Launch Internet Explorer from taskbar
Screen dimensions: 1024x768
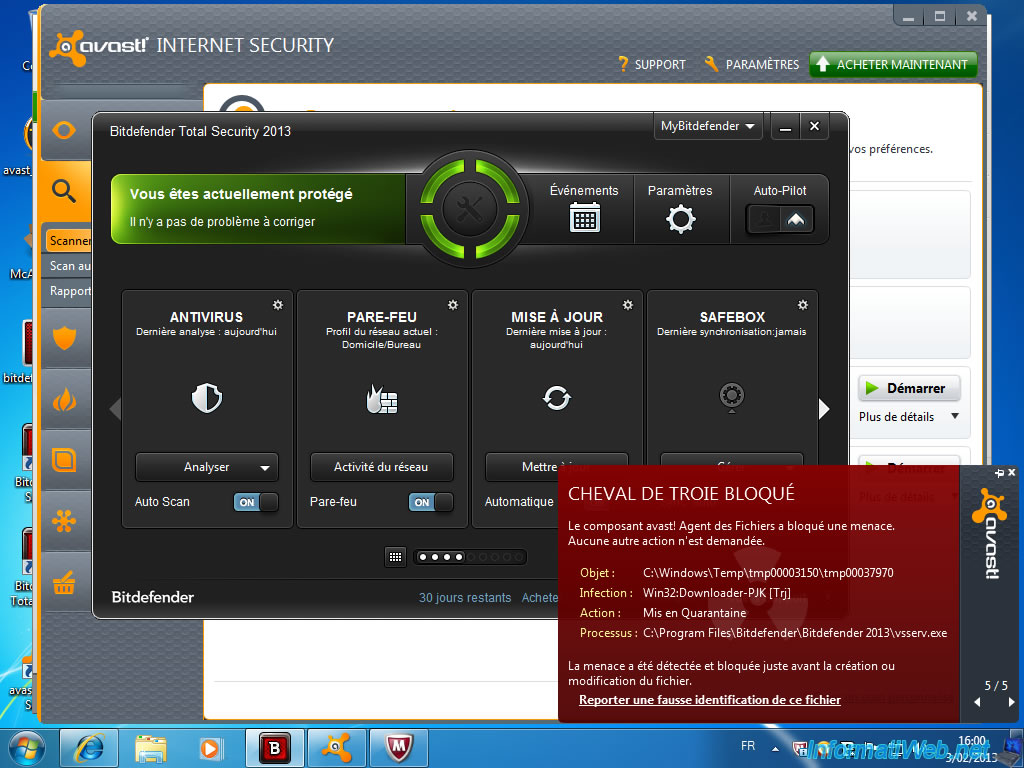point(89,748)
